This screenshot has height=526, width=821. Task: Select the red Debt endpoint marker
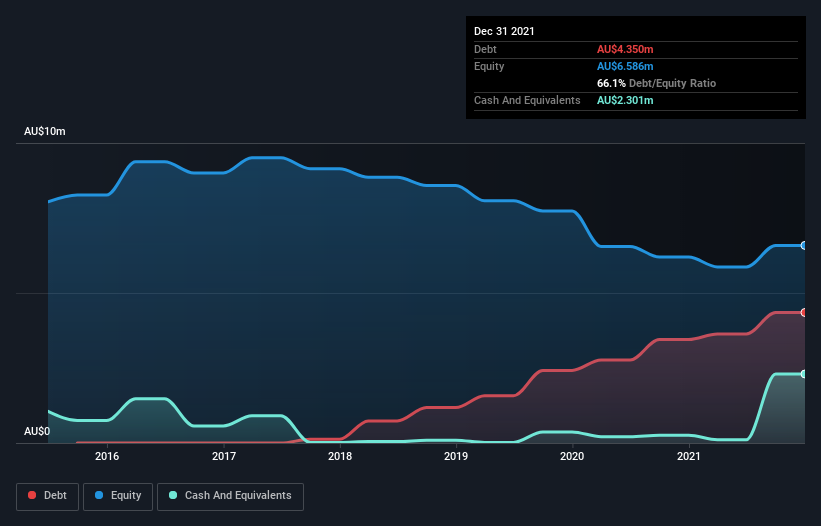804,312
